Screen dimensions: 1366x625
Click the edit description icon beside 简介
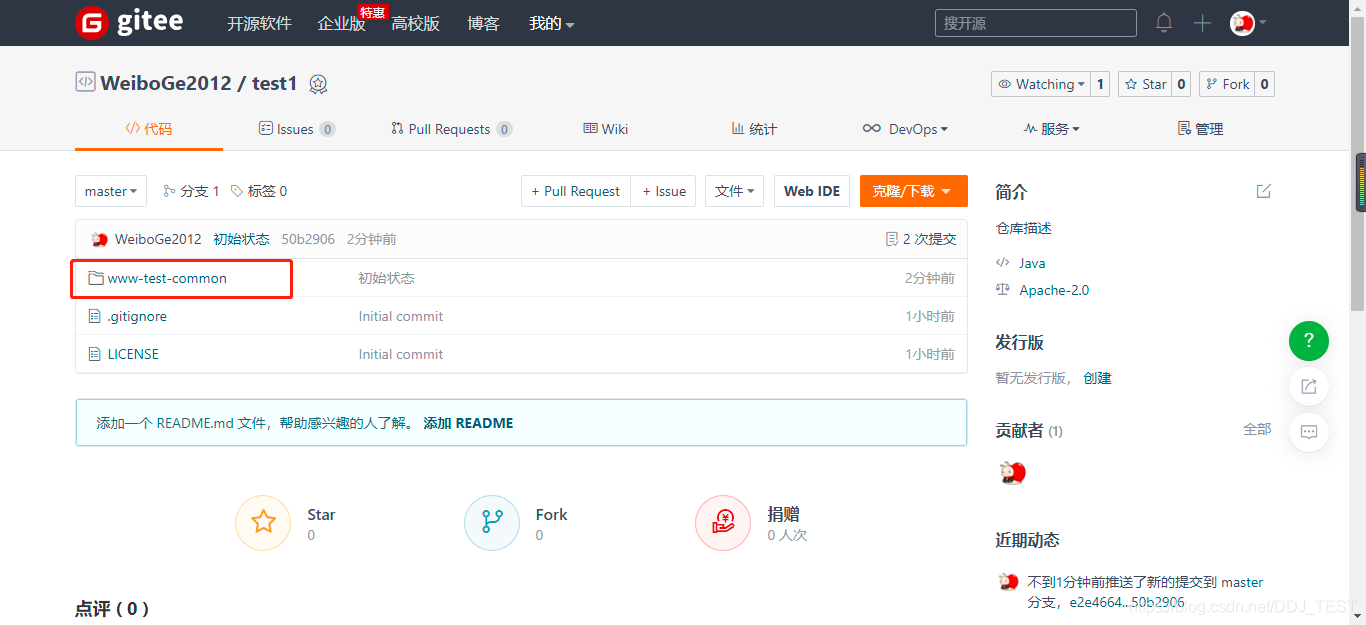coord(1264,191)
